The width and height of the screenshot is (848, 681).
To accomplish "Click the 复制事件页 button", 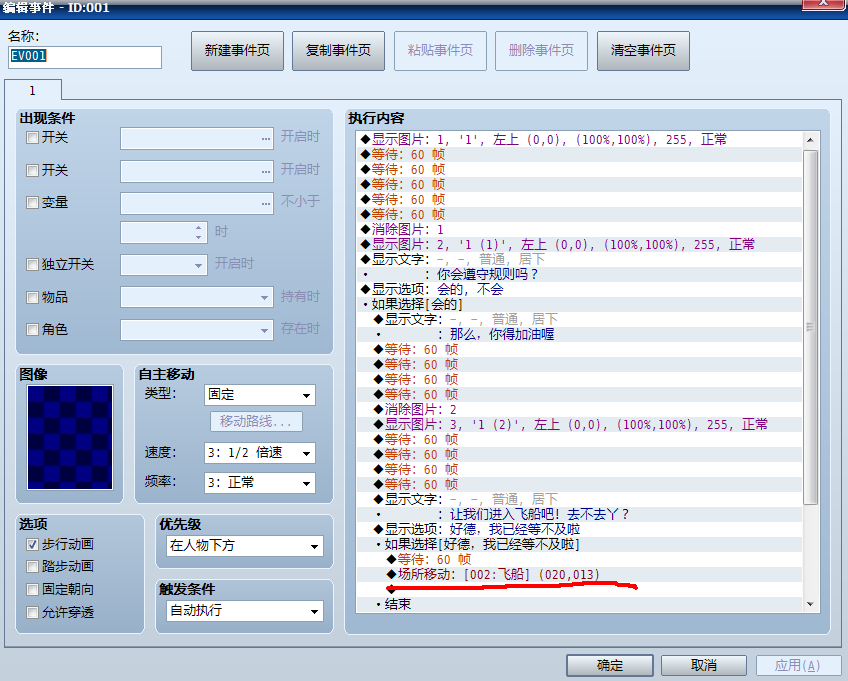I will [x=338, y=51].
